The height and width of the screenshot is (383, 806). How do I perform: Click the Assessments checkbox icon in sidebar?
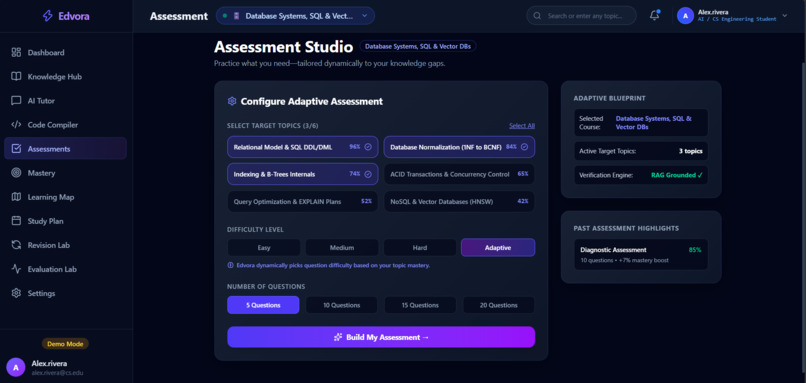click(16, 149)
